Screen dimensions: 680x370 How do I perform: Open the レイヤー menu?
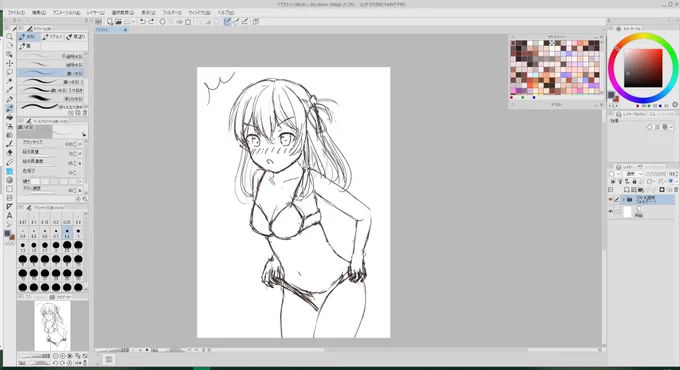(95, 13)
